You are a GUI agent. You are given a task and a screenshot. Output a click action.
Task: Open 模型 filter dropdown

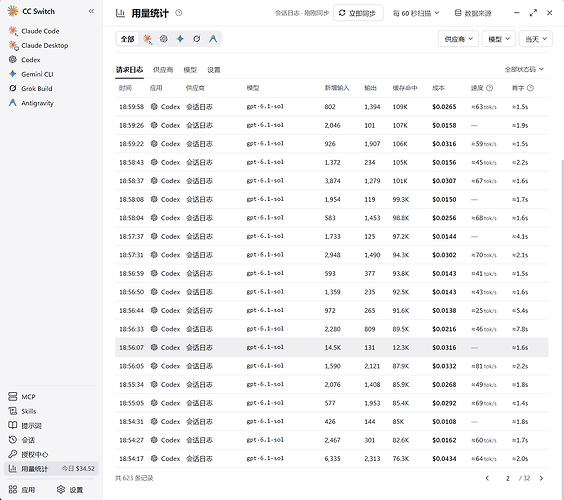[x=499, y=39]
